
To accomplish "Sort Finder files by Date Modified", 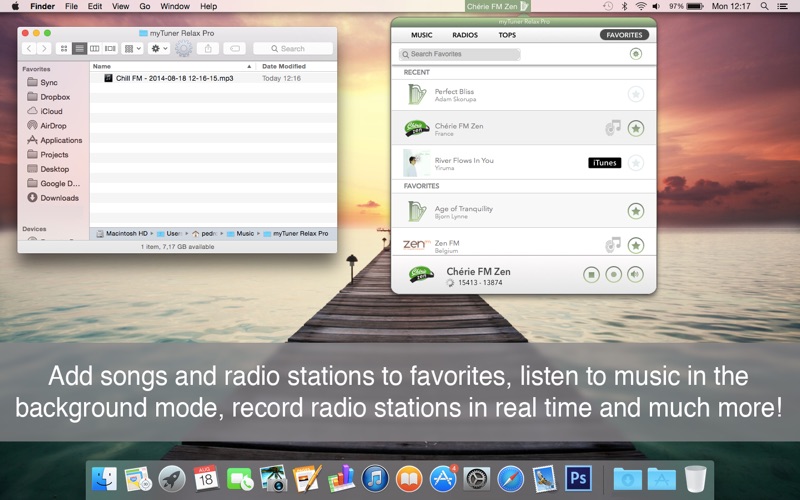I will coord(284,66).
